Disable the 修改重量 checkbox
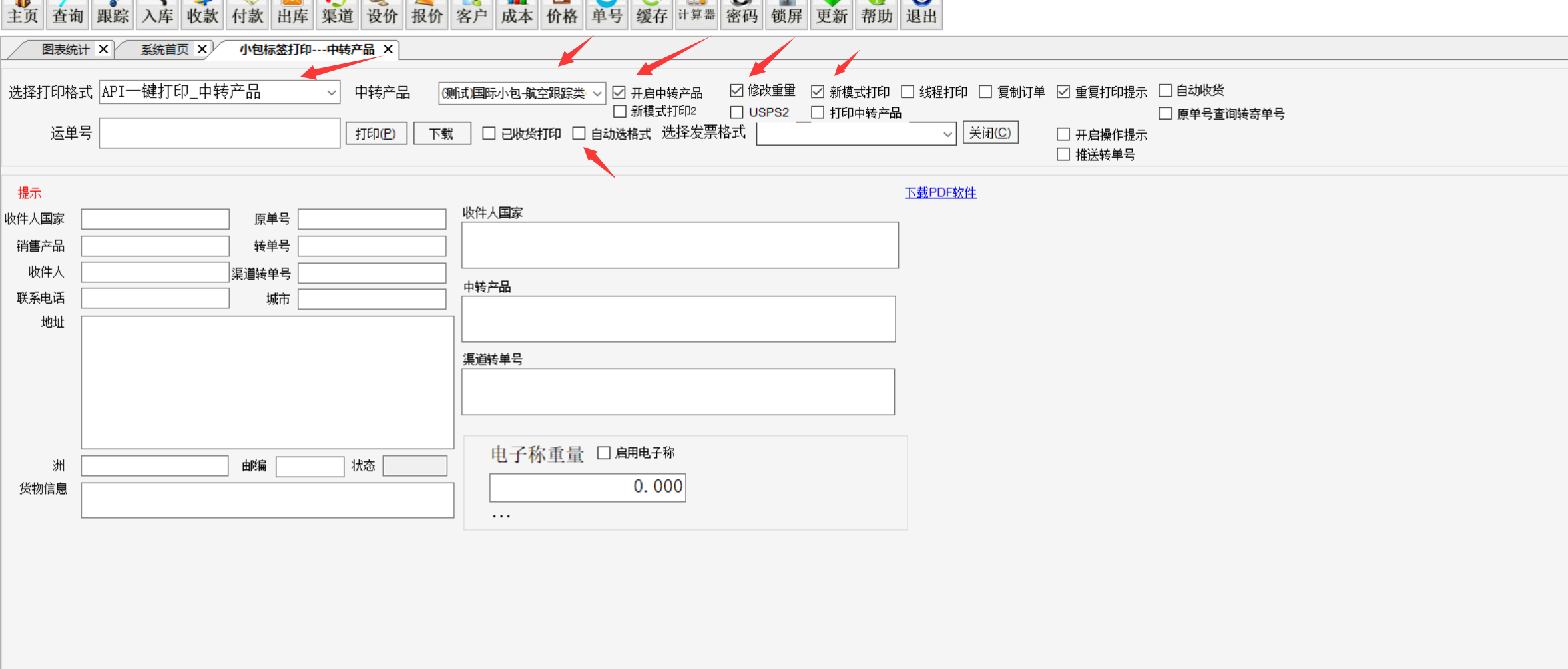 pyautogui.click(x=736, y=91)
